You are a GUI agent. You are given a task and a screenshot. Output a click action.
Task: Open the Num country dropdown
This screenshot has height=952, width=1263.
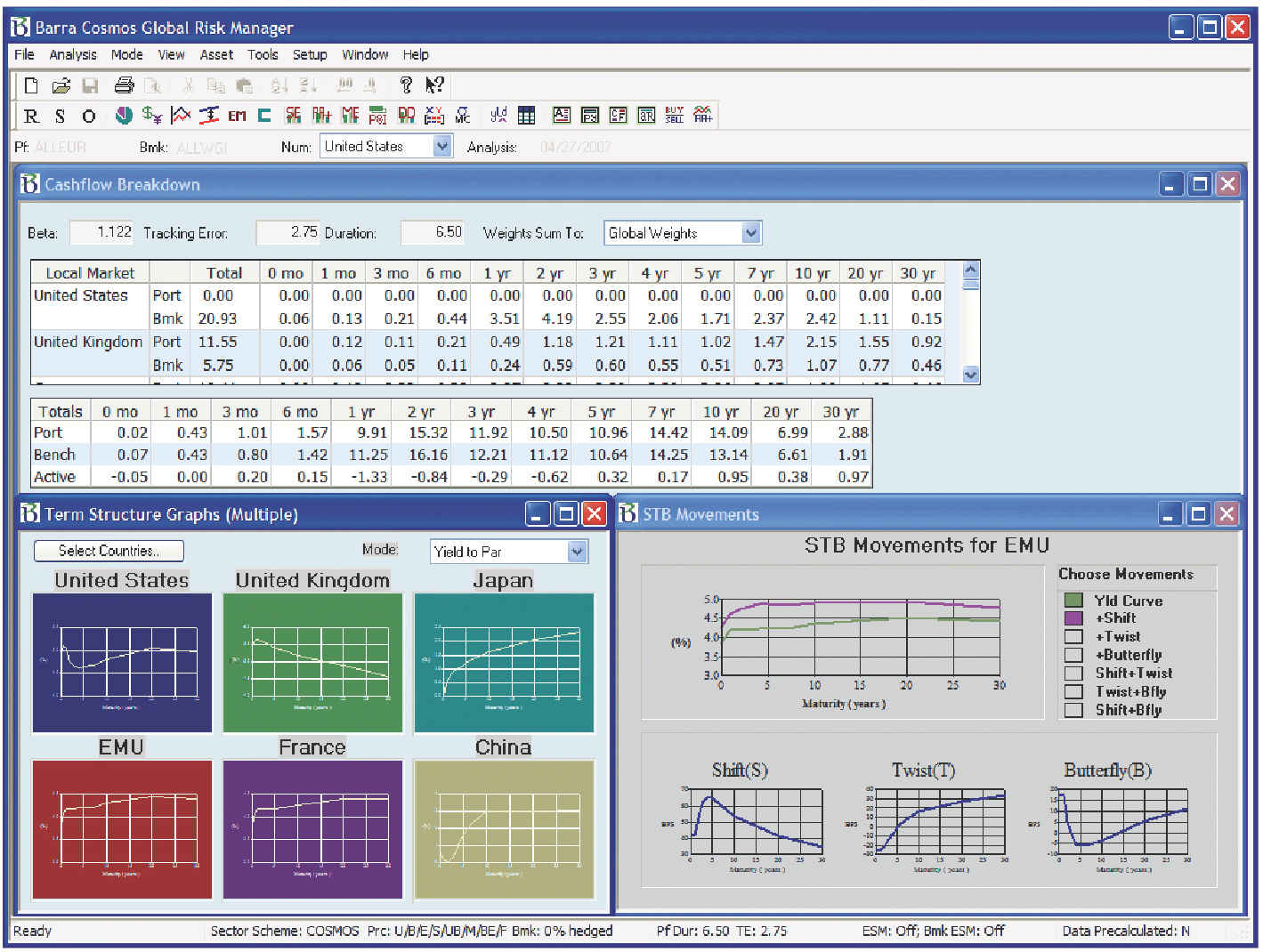[442, 146]
